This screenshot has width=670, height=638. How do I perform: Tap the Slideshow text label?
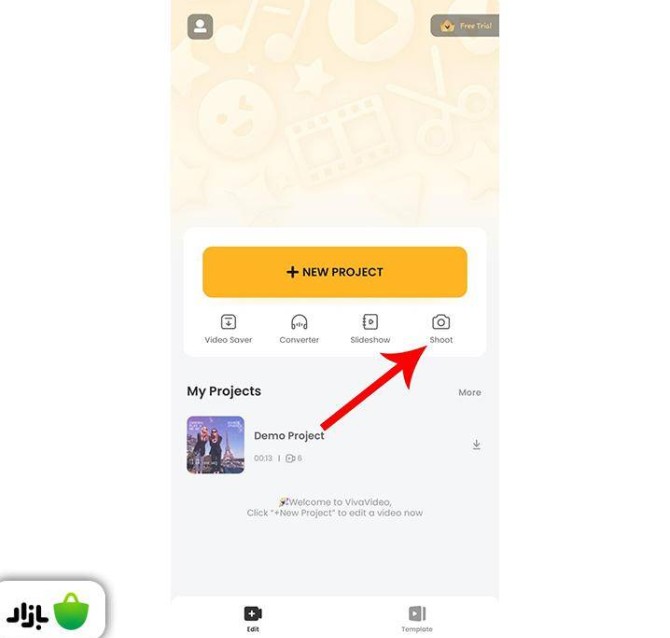tap(370, 340)
